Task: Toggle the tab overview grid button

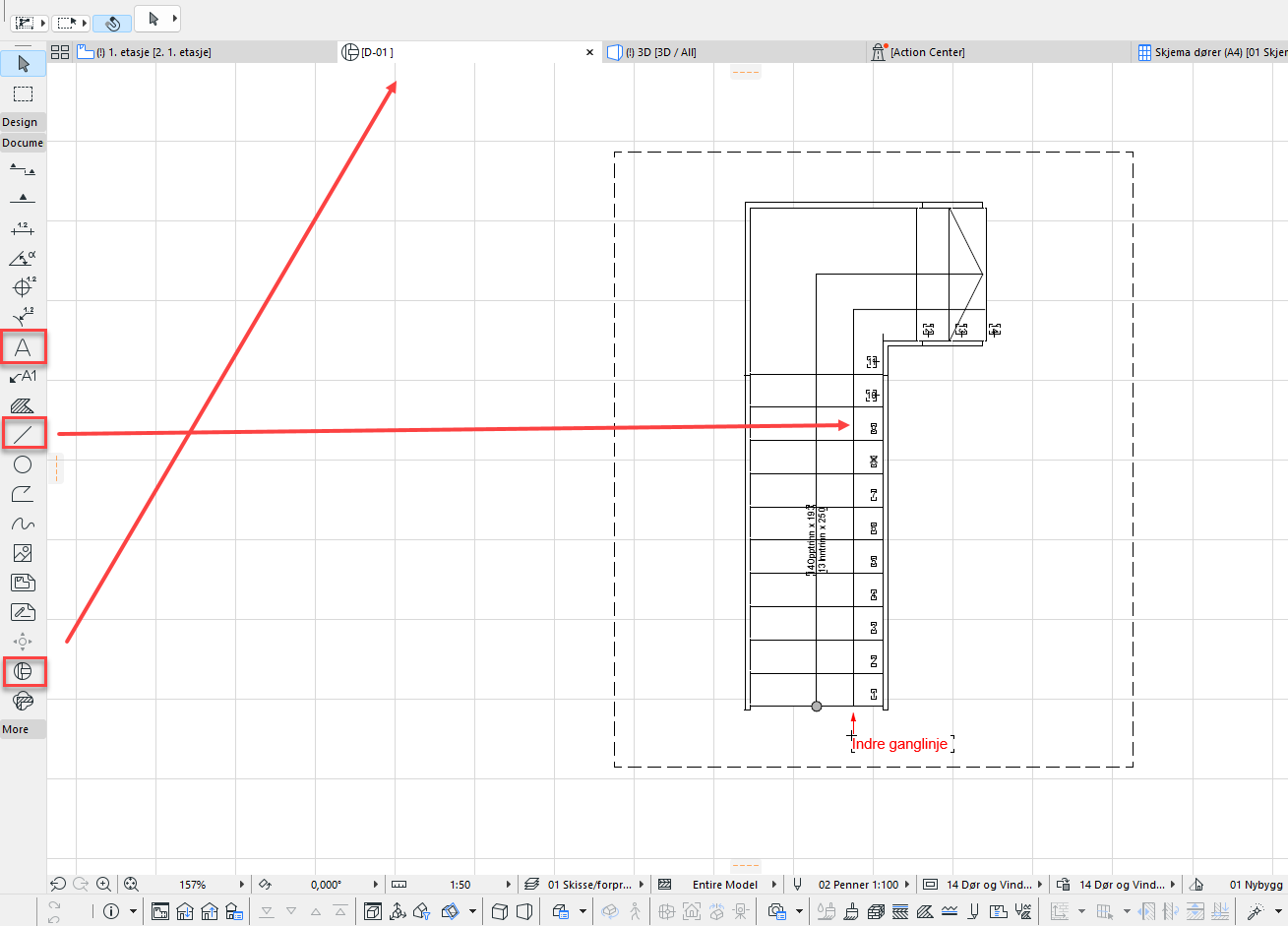Action: pyautogui.click(x=60, y=52)
